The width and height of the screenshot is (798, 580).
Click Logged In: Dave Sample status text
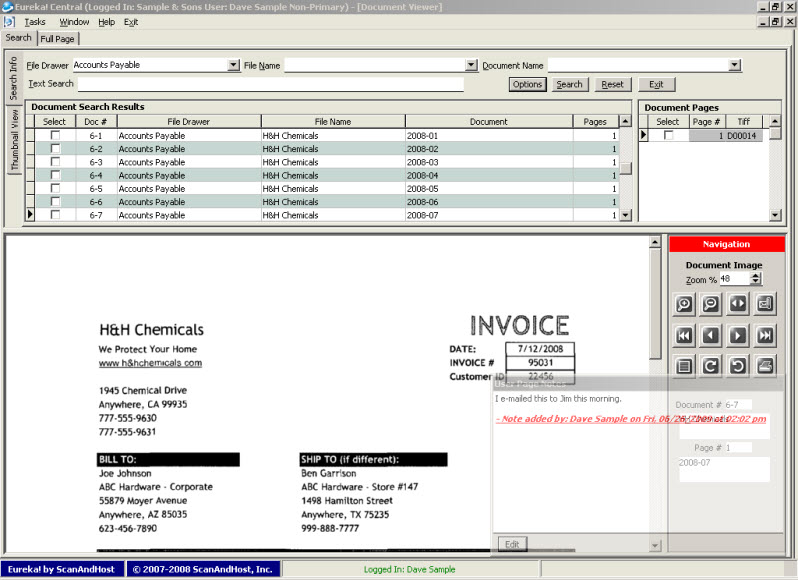pos(410,569)
